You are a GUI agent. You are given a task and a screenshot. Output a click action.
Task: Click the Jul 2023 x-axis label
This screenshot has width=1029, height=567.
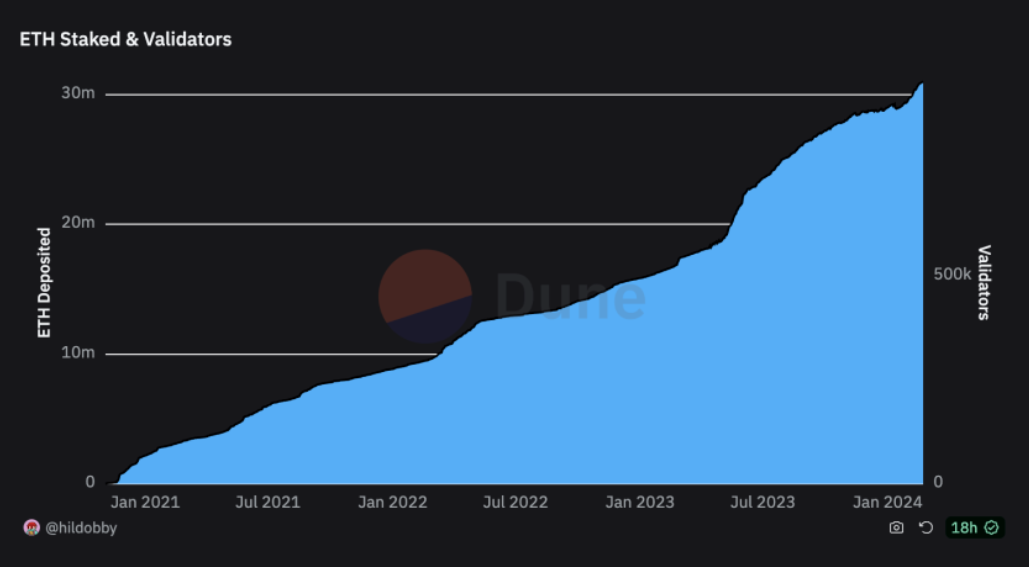763,502
